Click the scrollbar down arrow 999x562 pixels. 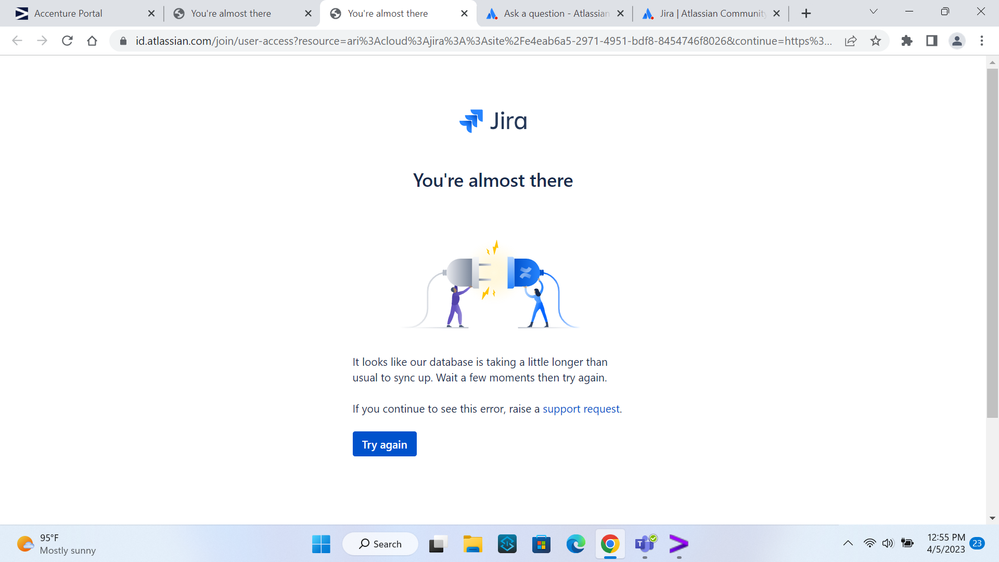[x=992, y=518]
